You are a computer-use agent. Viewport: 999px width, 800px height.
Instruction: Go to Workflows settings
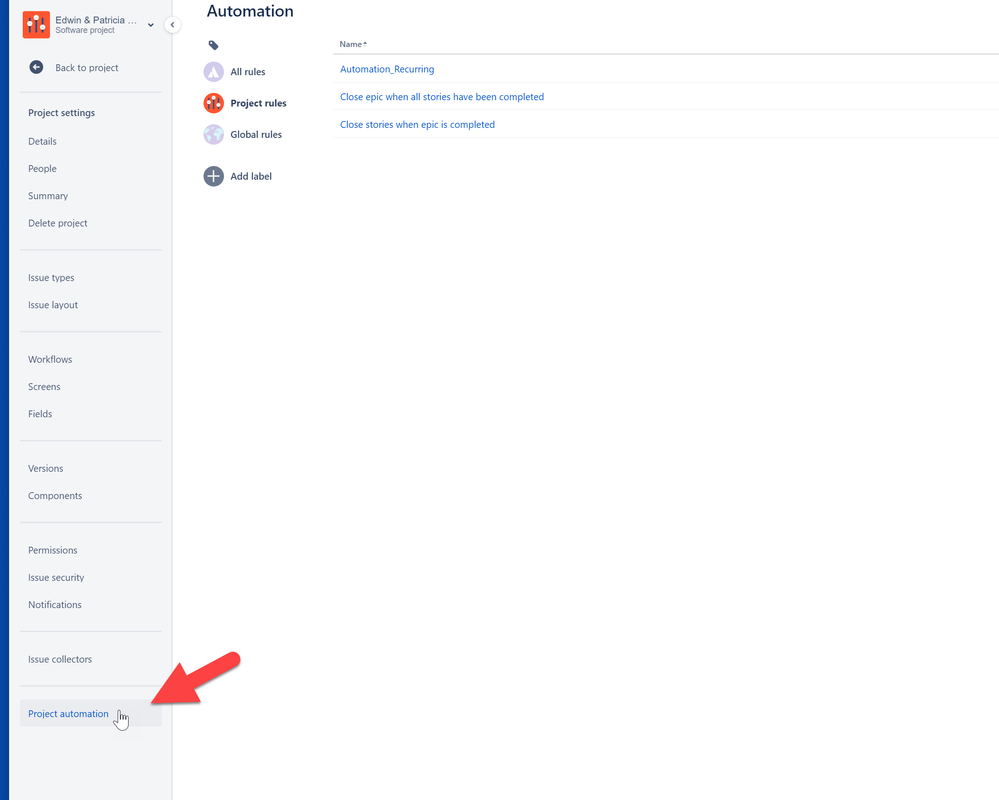[50, 359]
